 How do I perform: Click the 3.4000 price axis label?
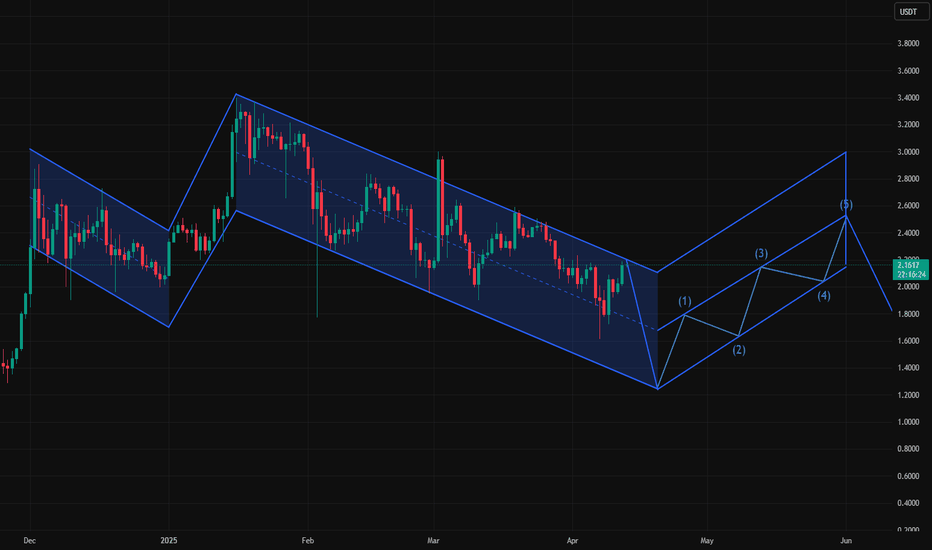(x=908, y=98)
